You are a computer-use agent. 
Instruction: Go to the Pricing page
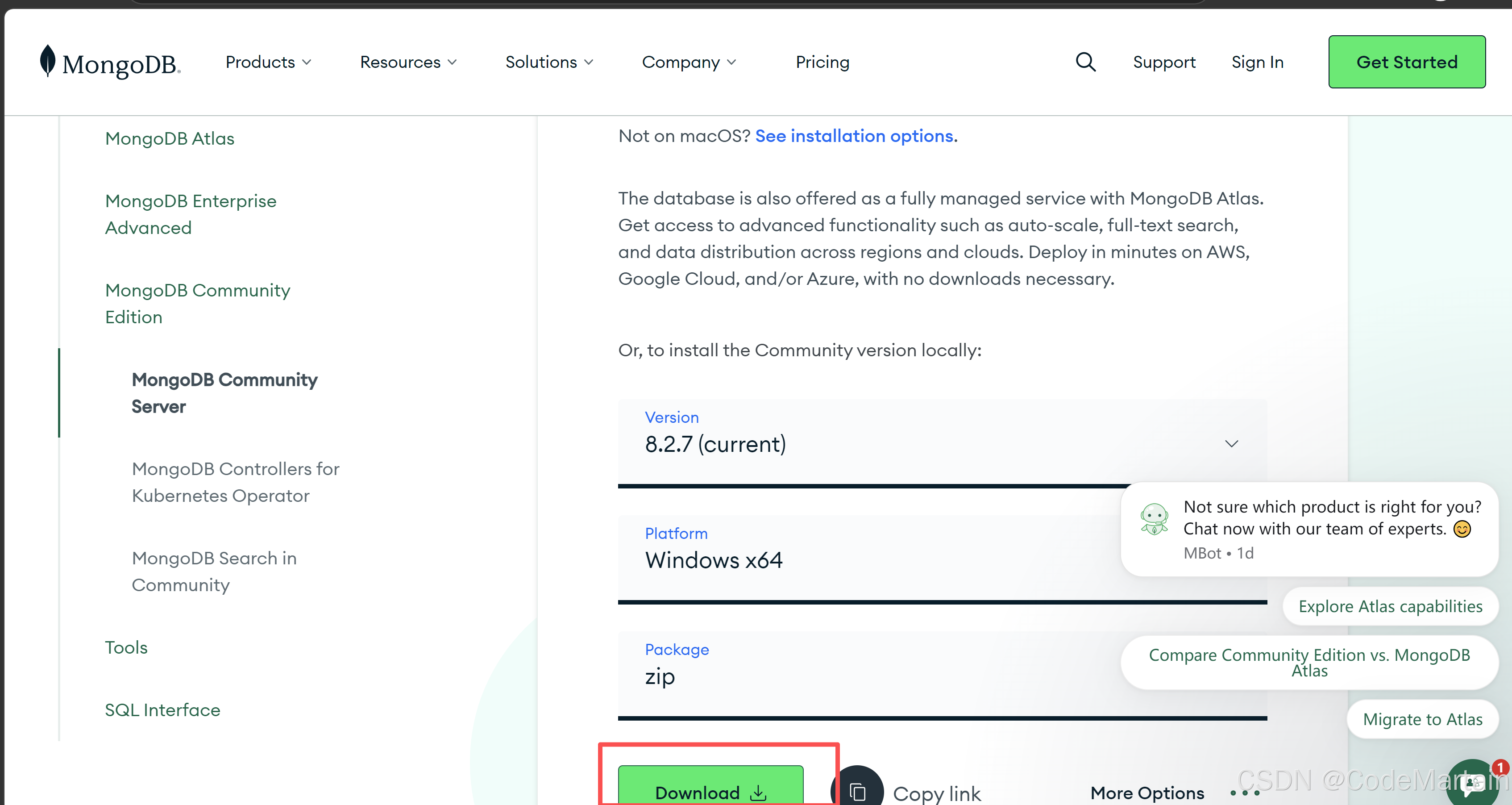(x=822, y=62)
